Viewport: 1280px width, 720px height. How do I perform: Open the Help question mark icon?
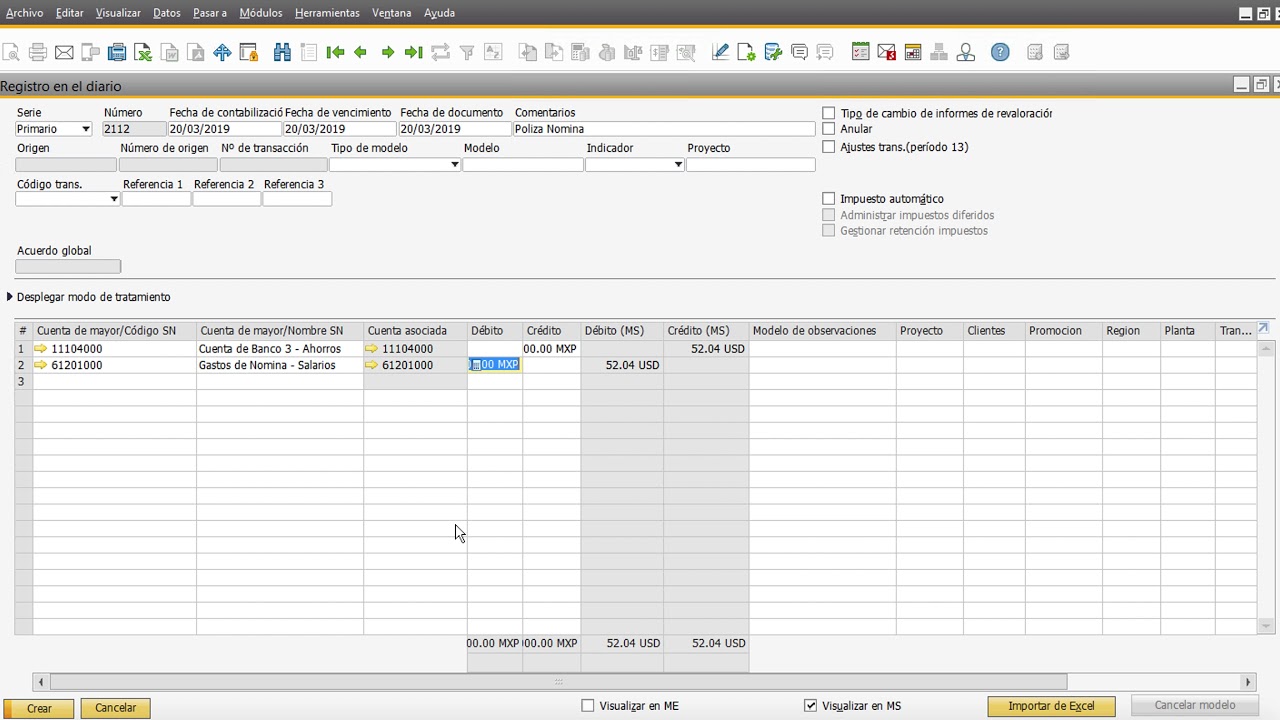(1000, 52)
